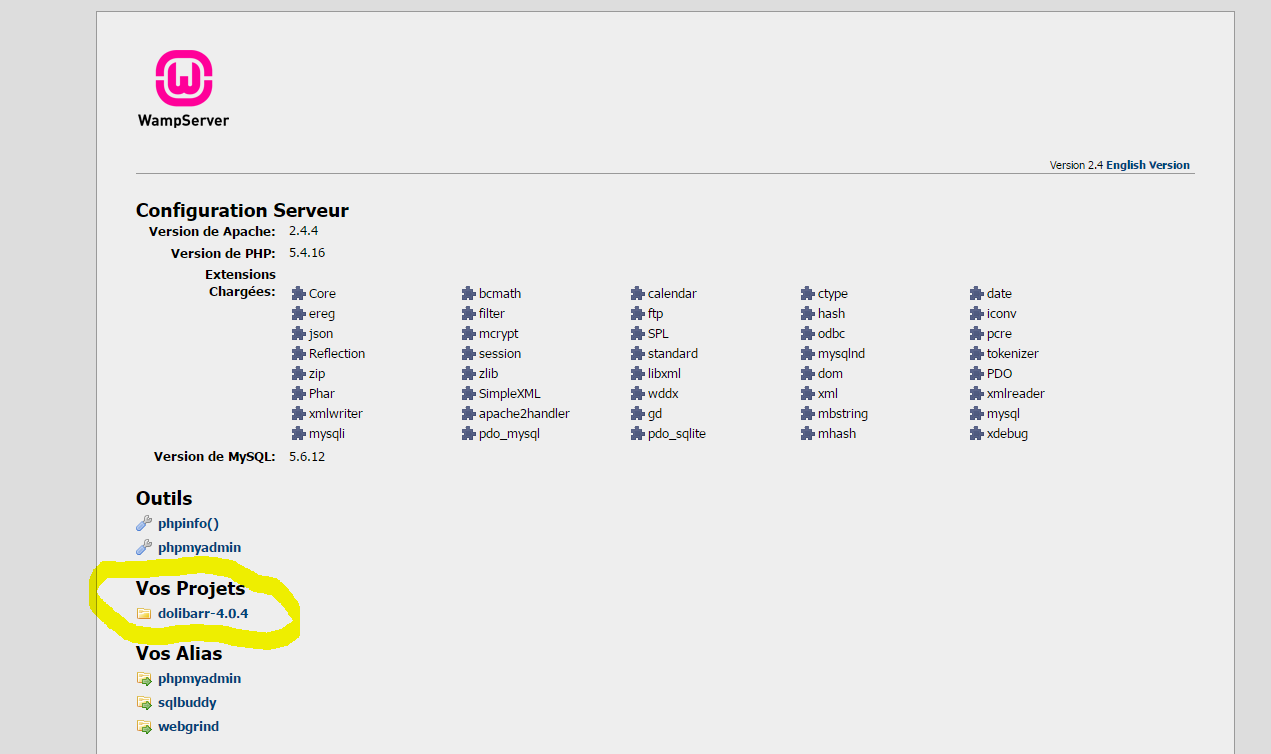Viewport: 1271px width, 754px height.
Task: Open phpmyadmin under Outils
Action: [x=199, y=547]
